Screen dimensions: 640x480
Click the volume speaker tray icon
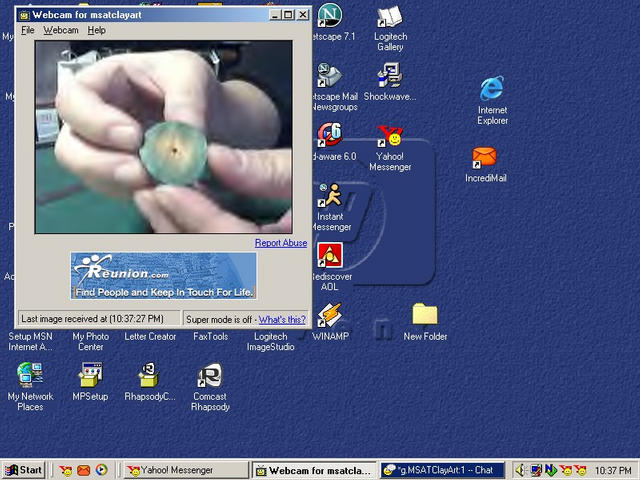pyautogui.click(x=520, y=470)
